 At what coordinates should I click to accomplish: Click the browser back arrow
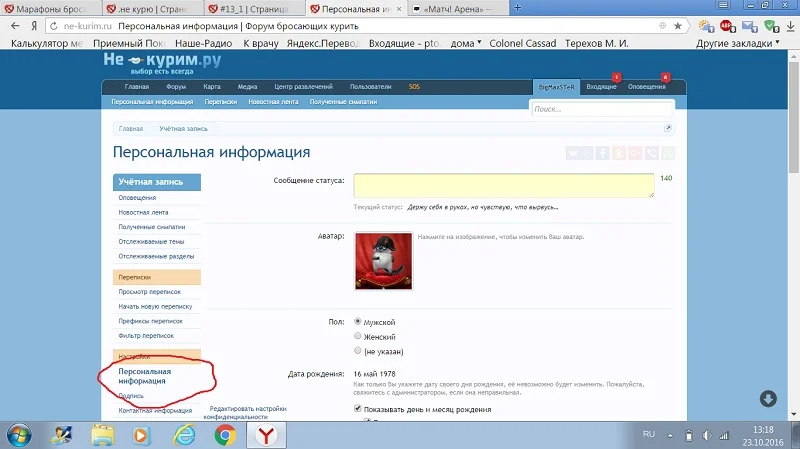[15, 26]
